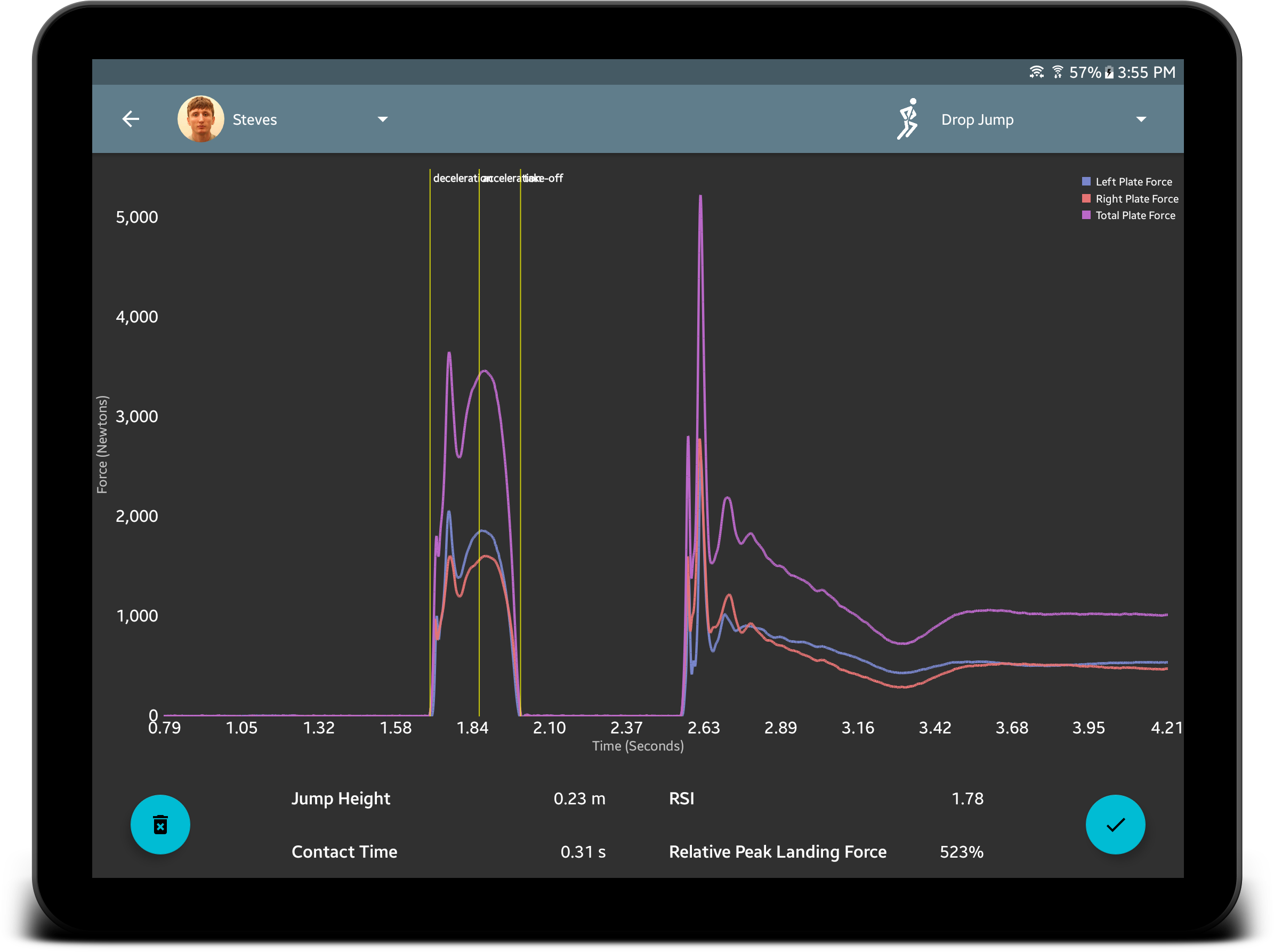Tap the battery status icon
Image resolution: width=1274 pixels, height=952 pixels.
coord(1109,72)
